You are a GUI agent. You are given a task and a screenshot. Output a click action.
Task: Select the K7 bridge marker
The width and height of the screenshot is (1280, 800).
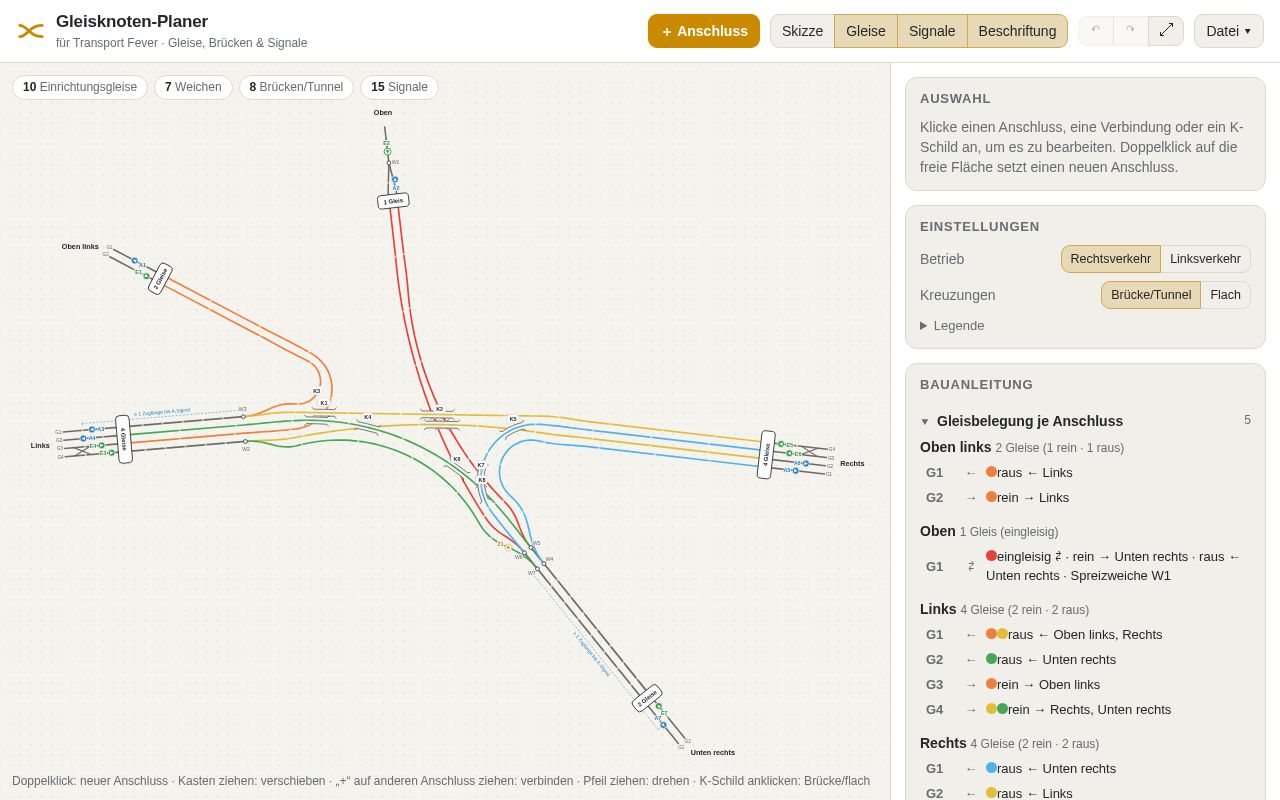(x=481, y=465)
